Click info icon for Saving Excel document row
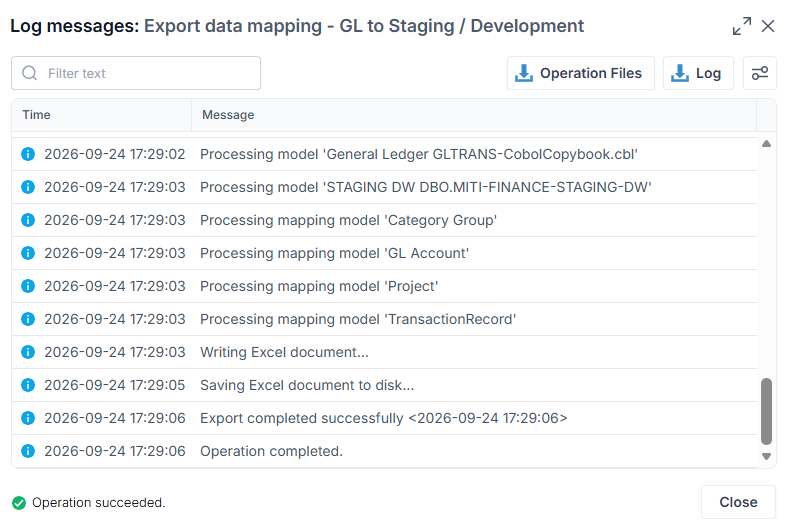 click(x=28, y=385)
